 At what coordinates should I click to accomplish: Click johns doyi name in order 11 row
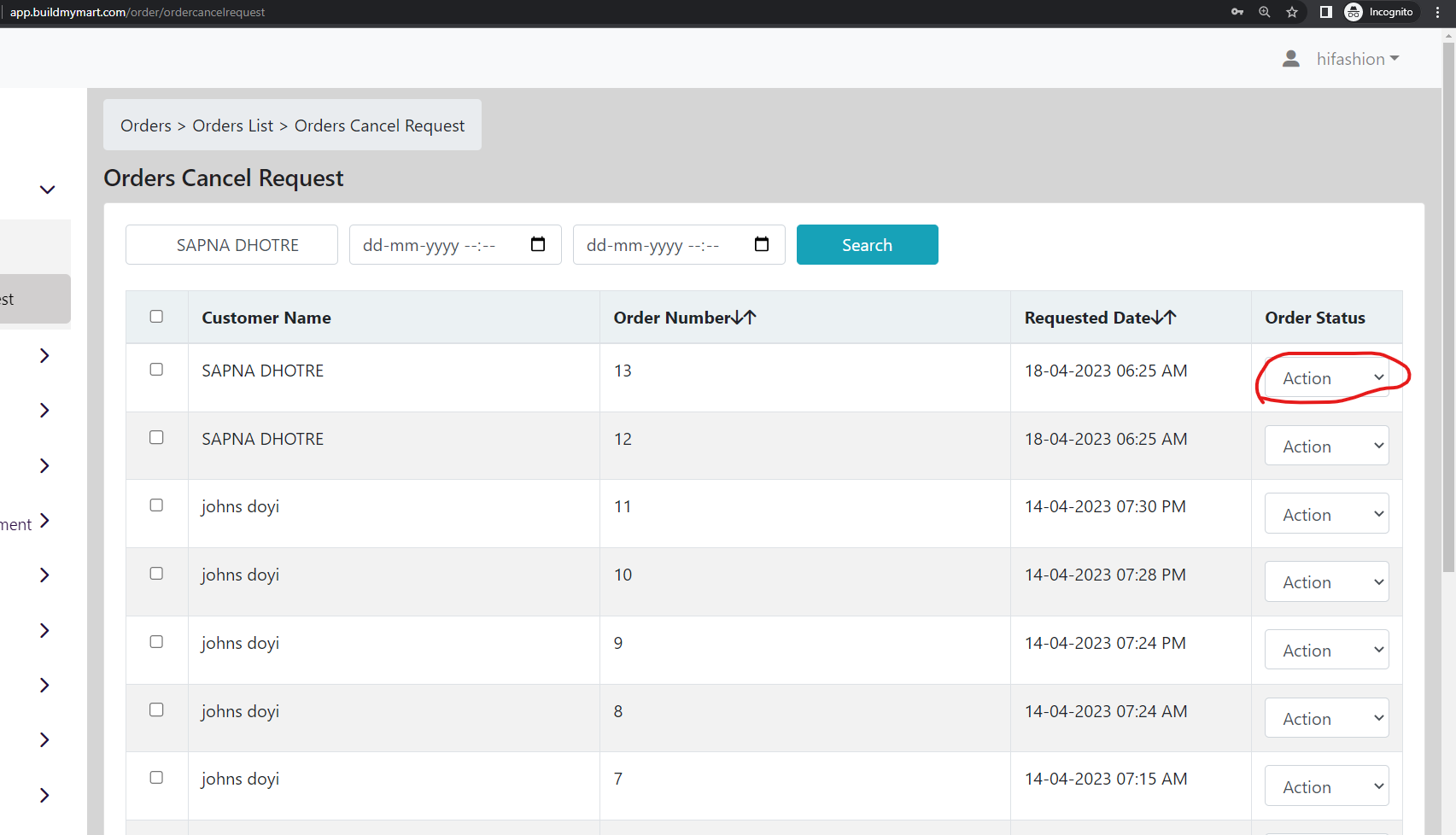tap(241, 506)
